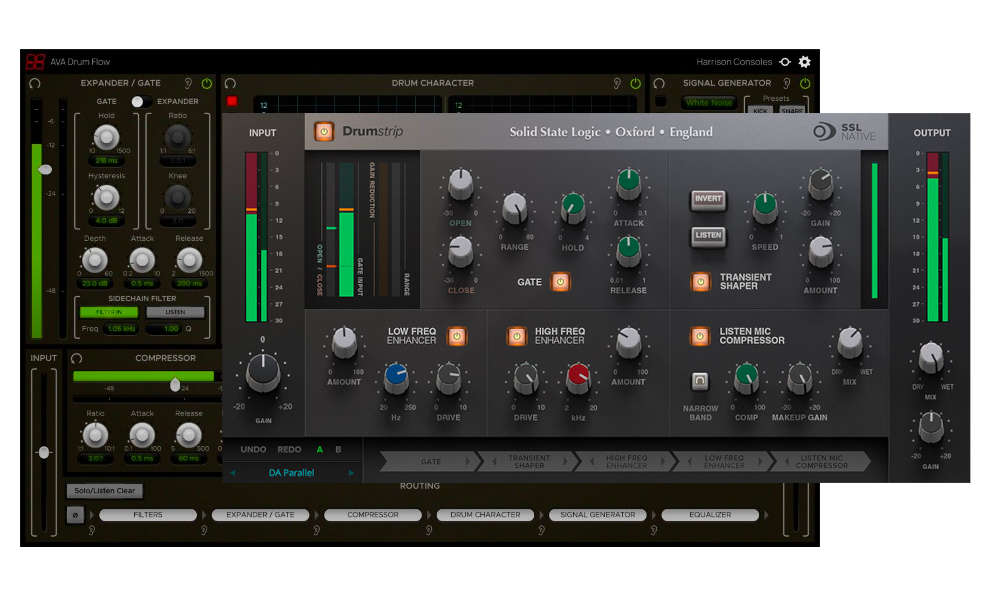Click the red square in Drum Character
Viewport: 1000px width, 600px height.
(x=232, y=101)
